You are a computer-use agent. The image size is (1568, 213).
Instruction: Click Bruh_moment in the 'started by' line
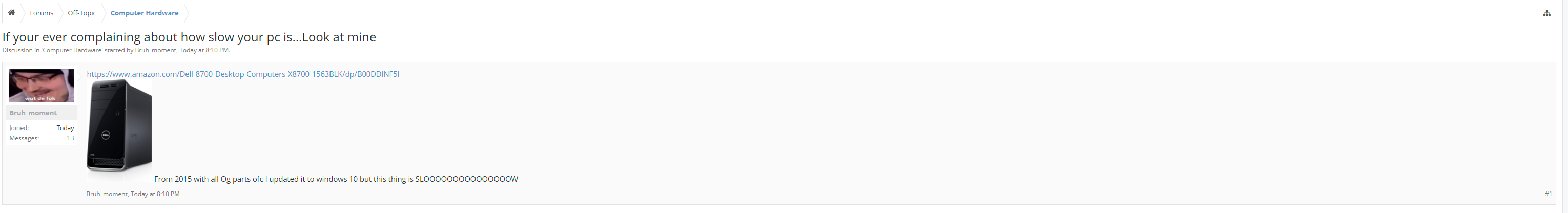coord(155,51)
